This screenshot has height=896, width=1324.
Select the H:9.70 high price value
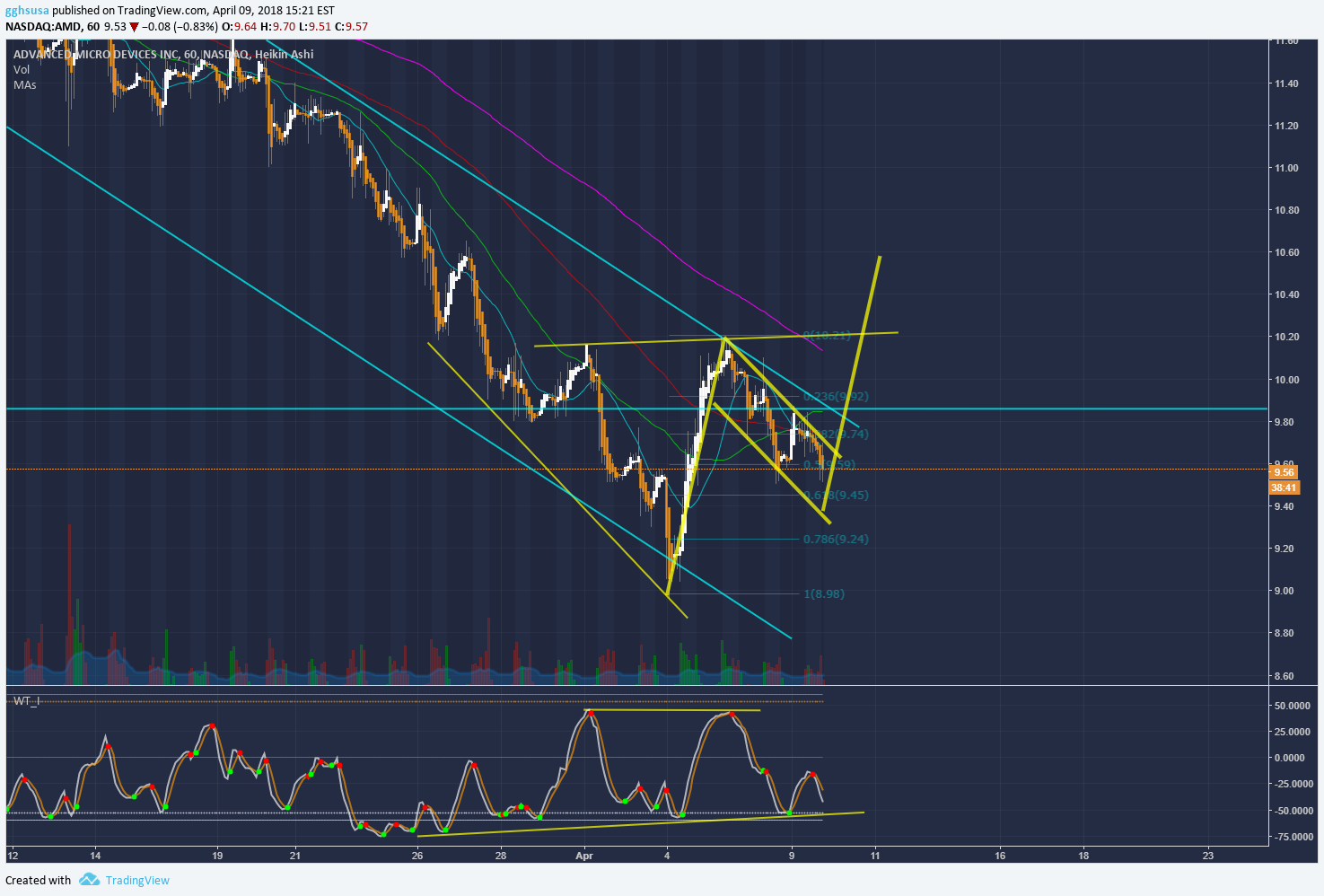[278, 26]
